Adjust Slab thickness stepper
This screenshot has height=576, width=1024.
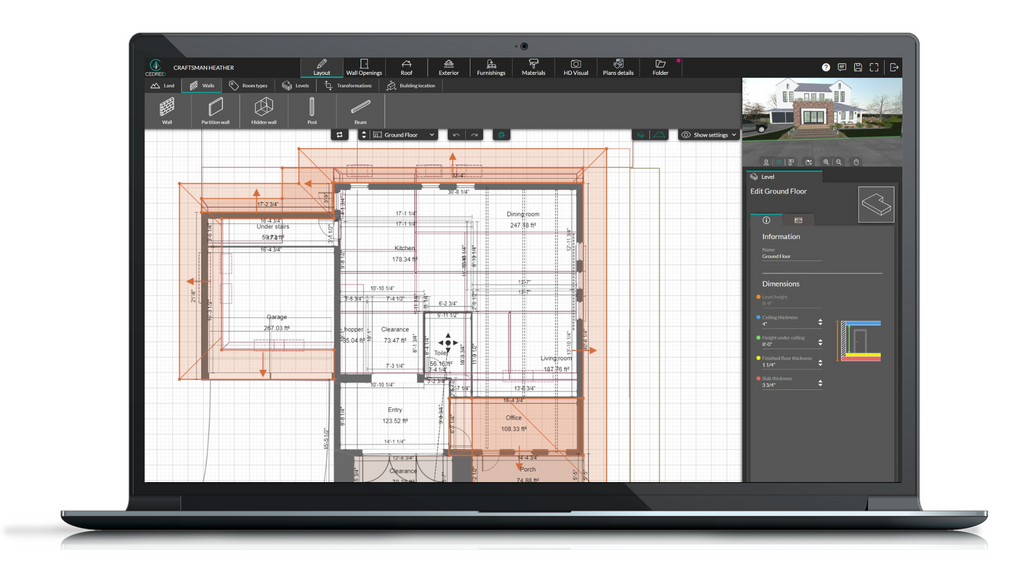coord(820,383)
